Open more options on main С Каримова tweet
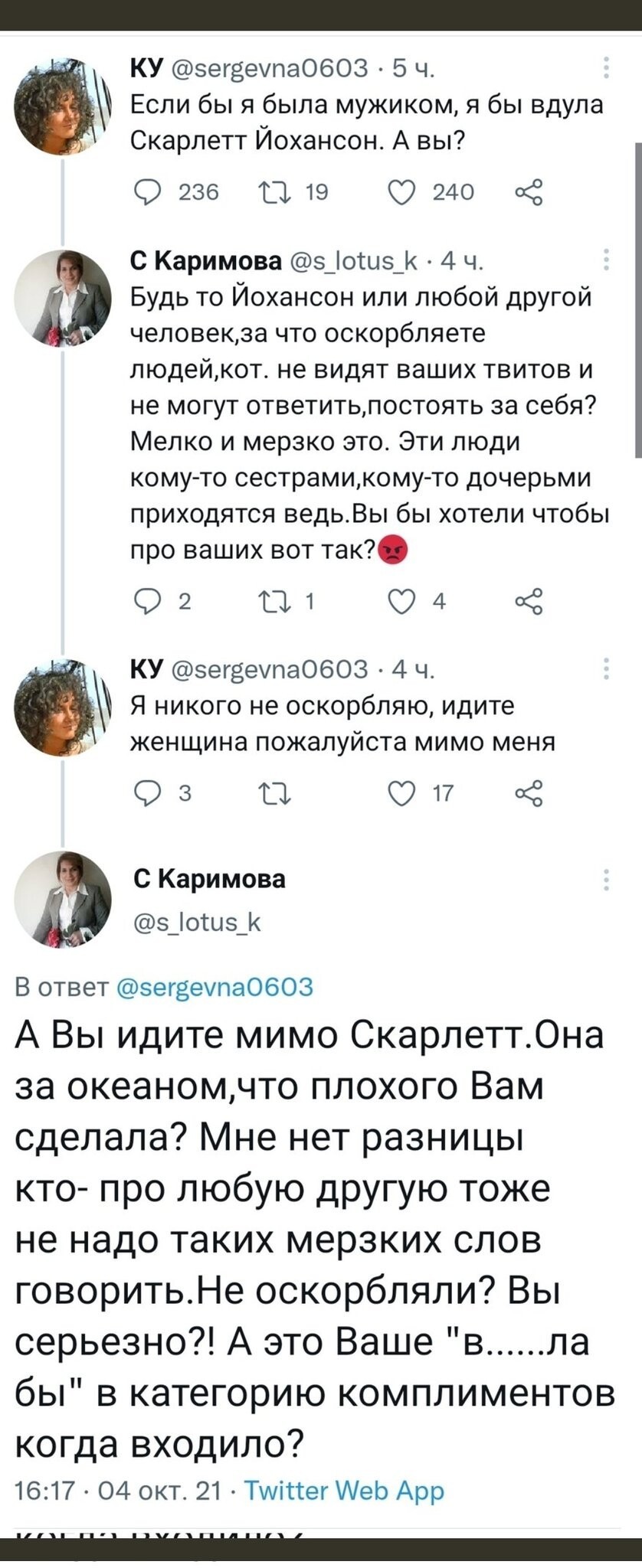The width and height of the screenshot is (642, 1568). [607, 880]
